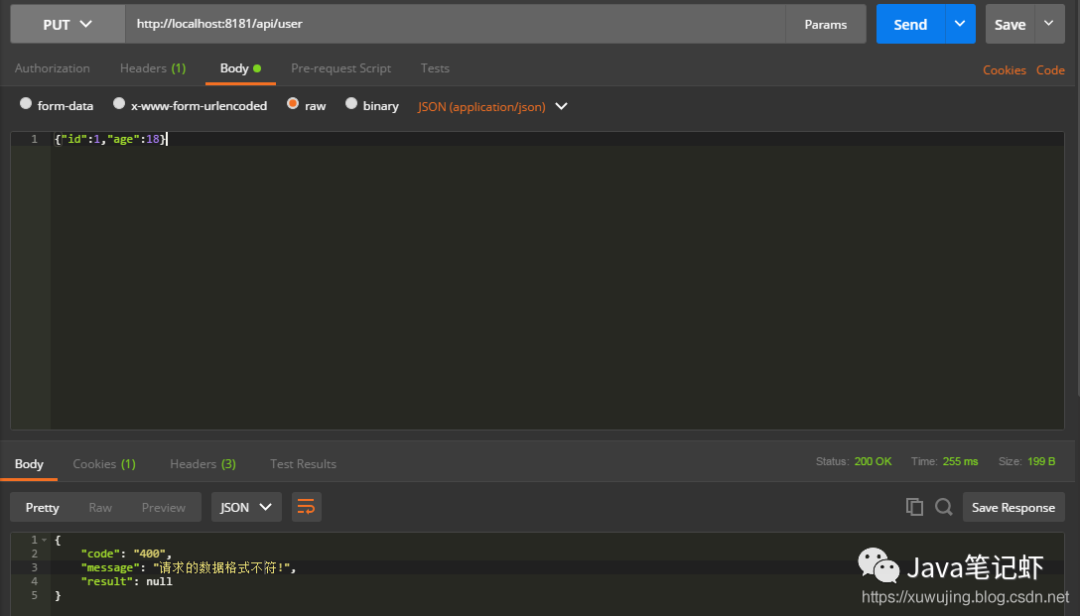This screenshot has width=1080, height=616.
Task: Open response Cookies (1) tab
Action: click(104, 464)
